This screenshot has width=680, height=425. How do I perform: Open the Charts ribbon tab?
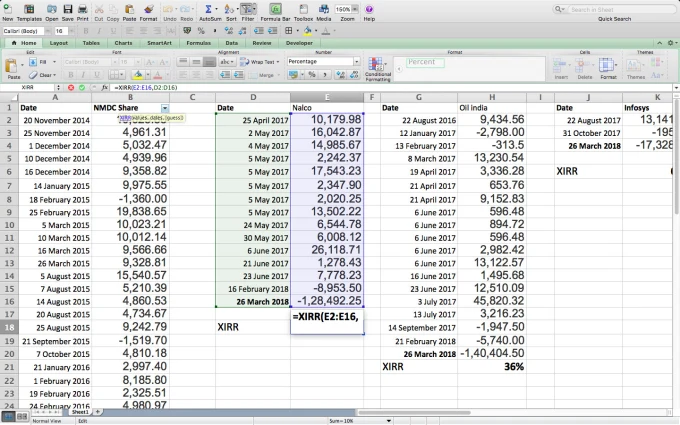coord(124,43)
